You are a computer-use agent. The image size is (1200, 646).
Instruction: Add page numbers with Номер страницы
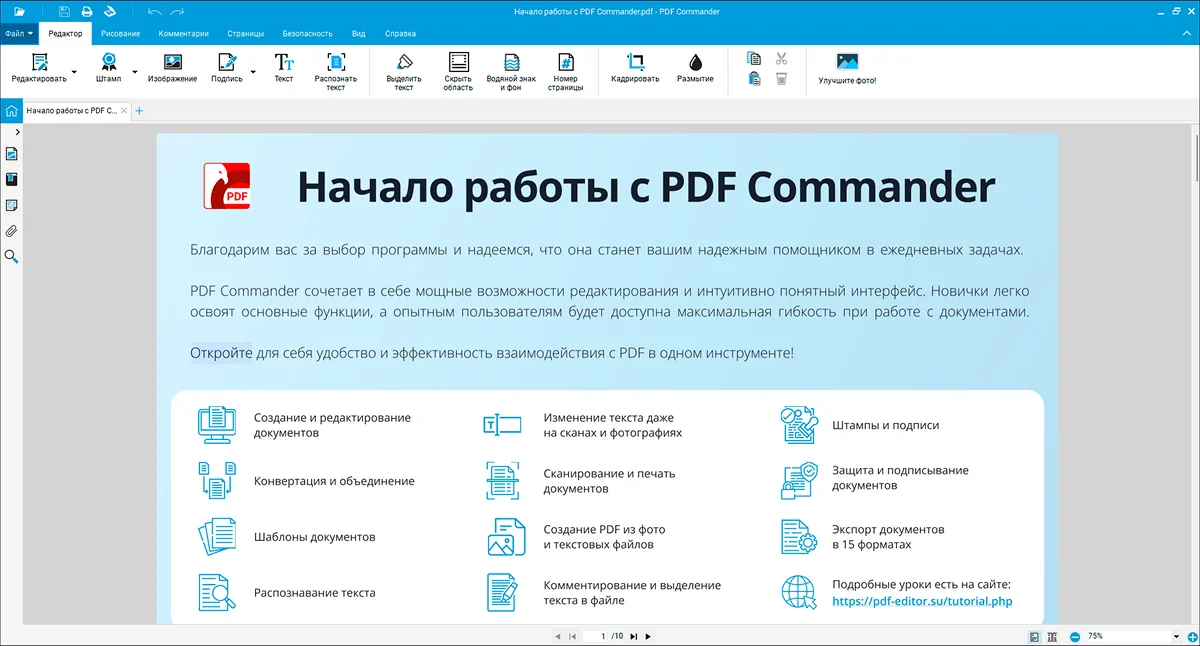tap(565, 72)
